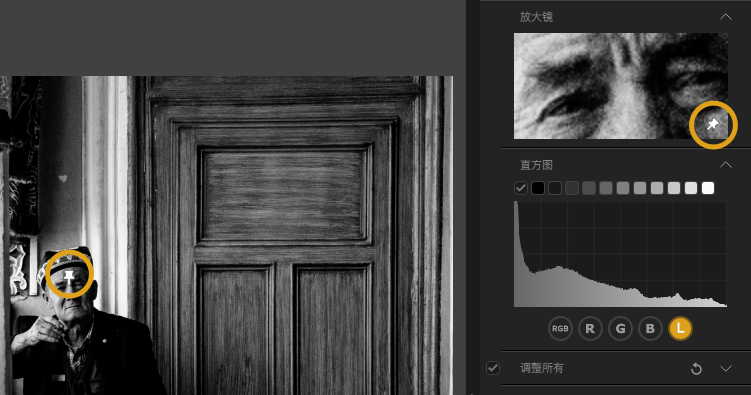This screenshot has width=751, height=395.
Task: Select the second darkest zone swatch
Action: point(555,188)
